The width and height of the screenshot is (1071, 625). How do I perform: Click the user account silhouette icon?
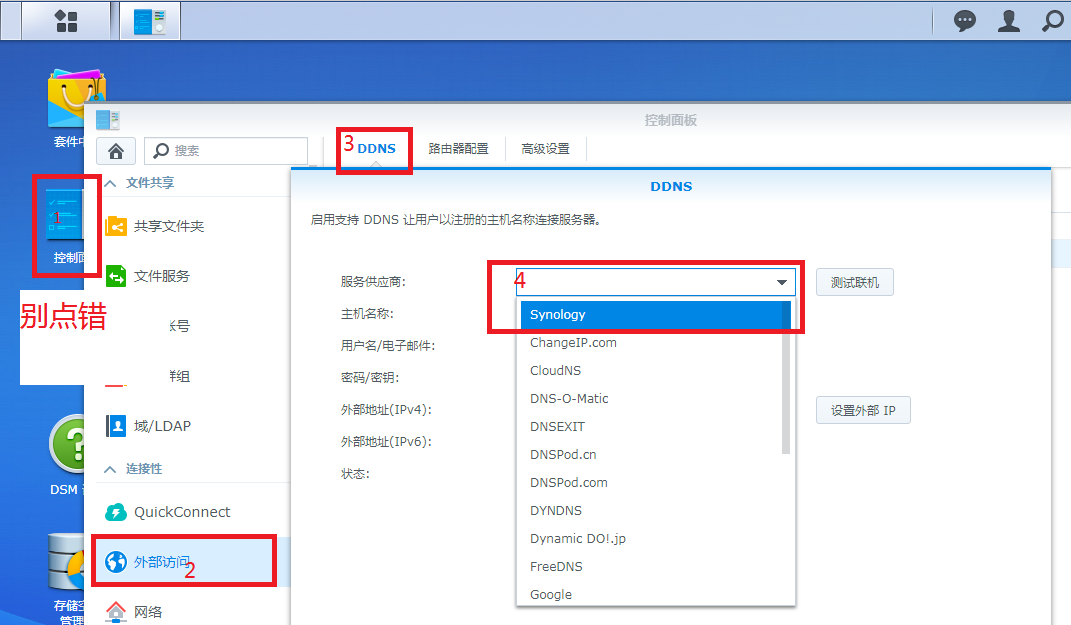coord(1008,20)
